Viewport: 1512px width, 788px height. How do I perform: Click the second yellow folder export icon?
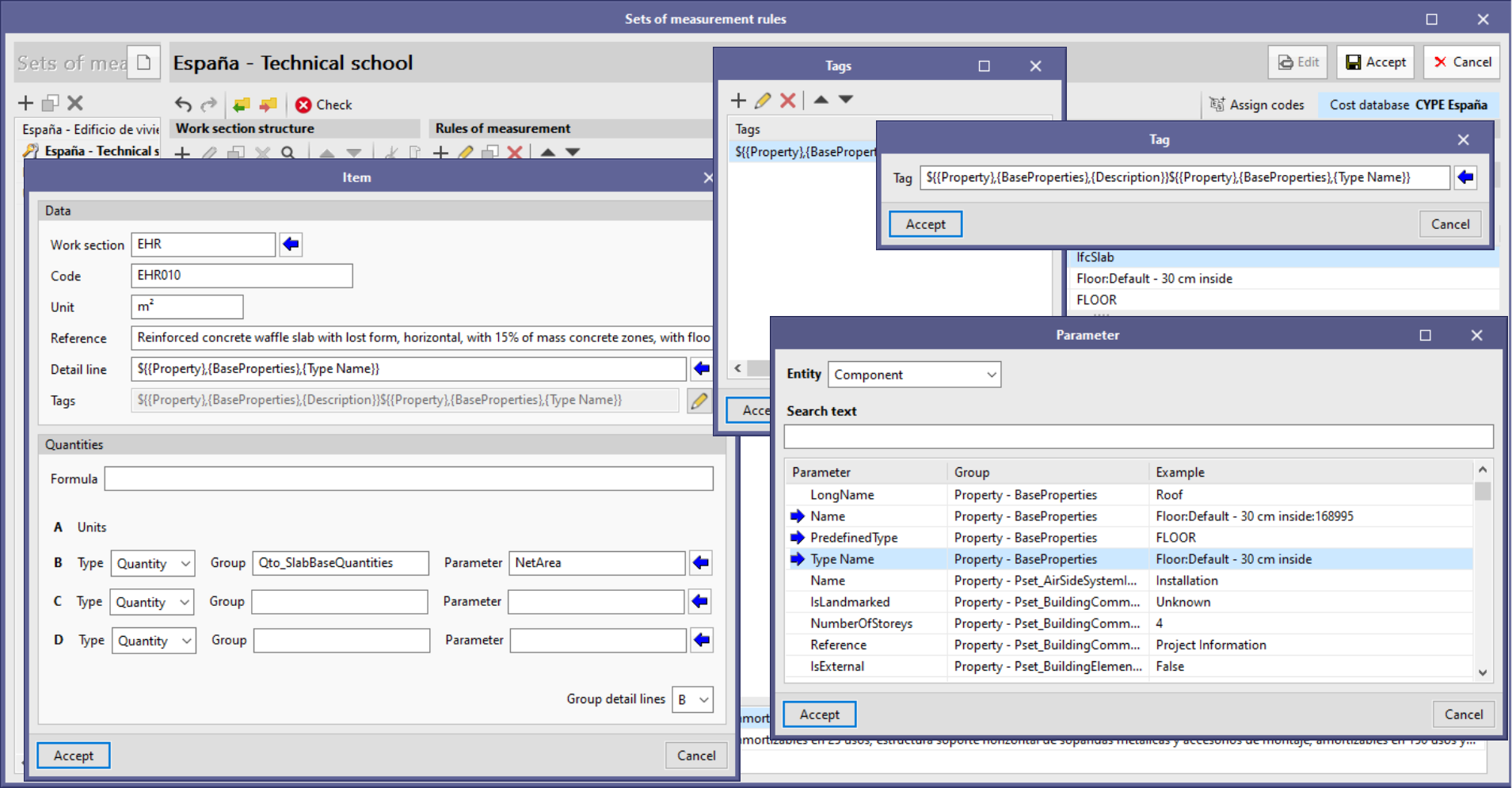pyautogui.click(x=269, y=104)
